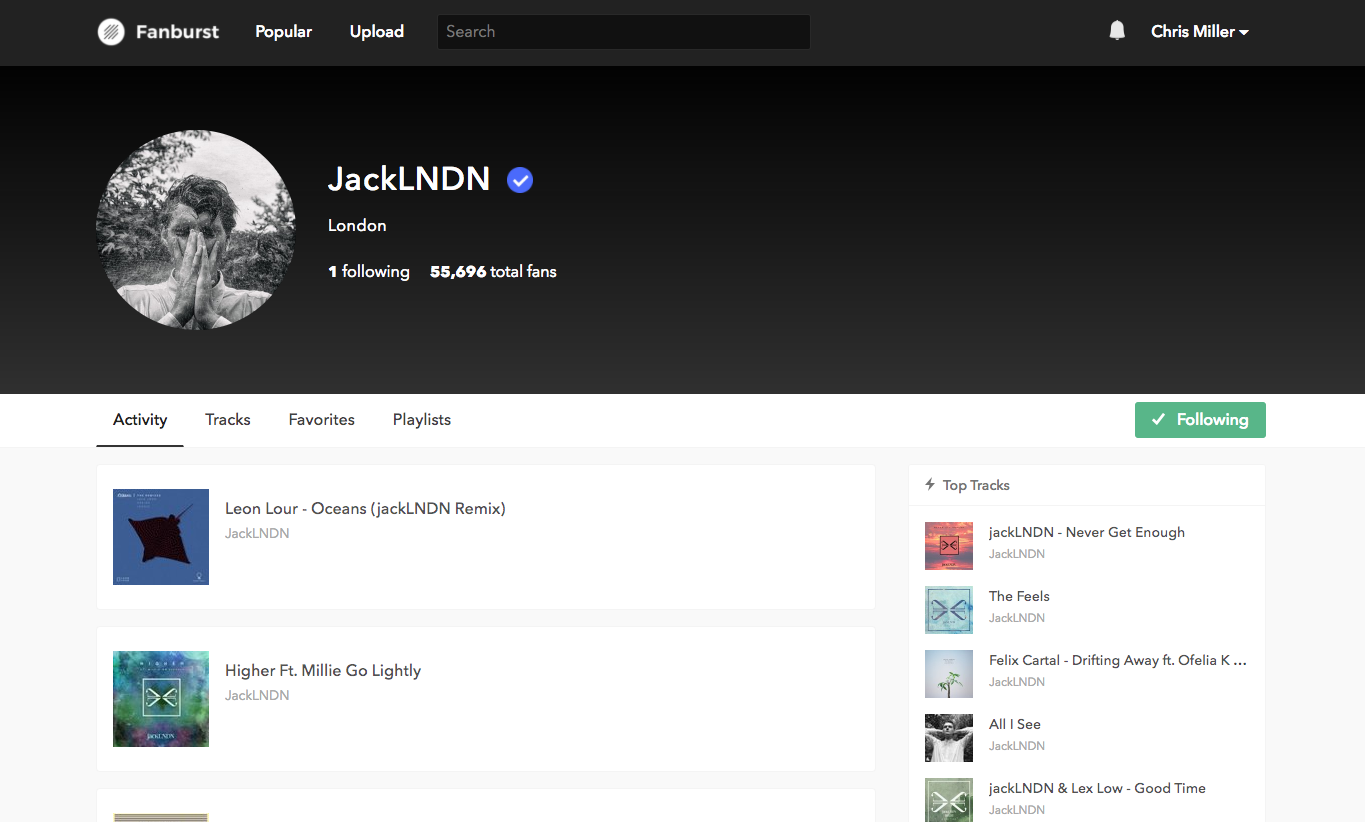Click JackLNDN artist under Oceans remix
This screenshot has width=1365, height=822.
257,534
